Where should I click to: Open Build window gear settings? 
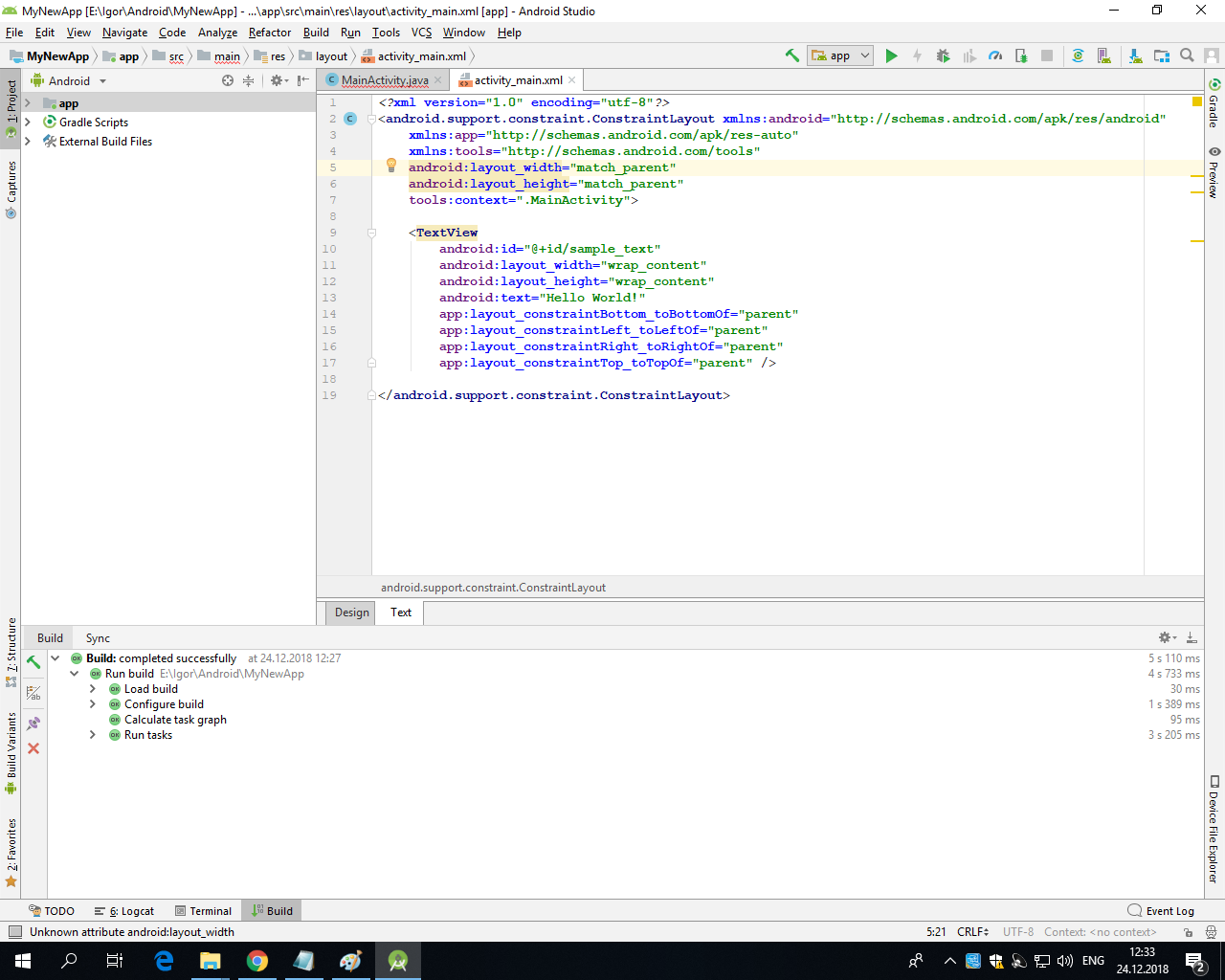1167,637
